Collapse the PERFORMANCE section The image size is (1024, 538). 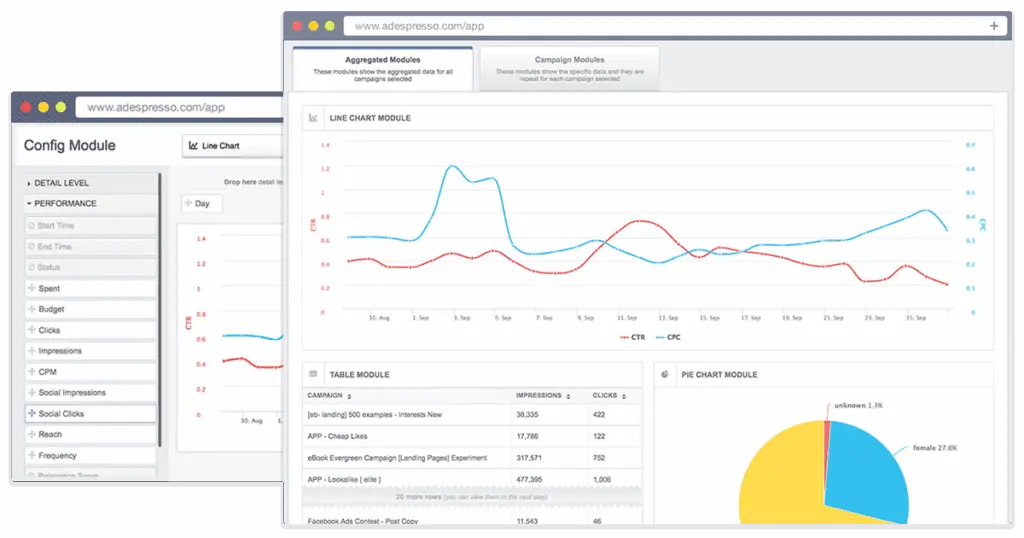click(65, 204)
